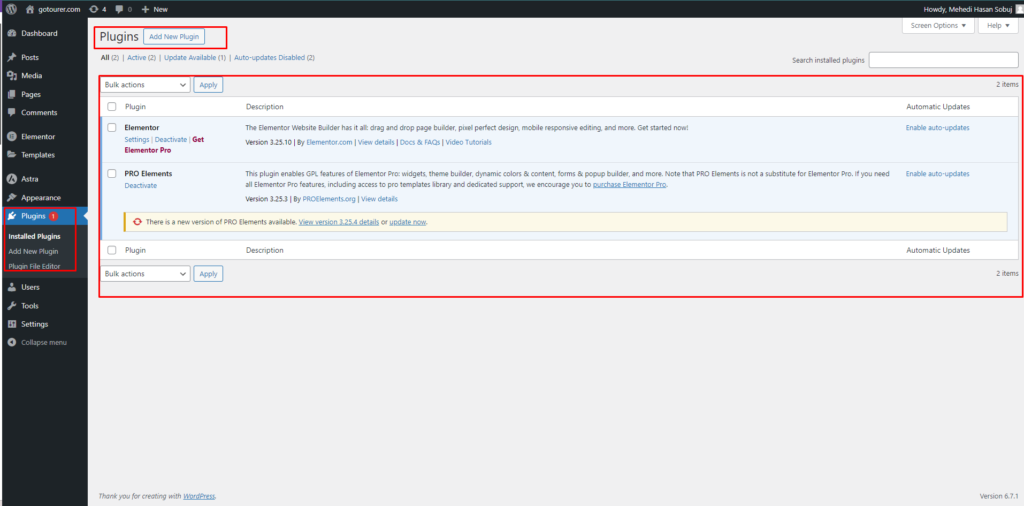
Task: Click the Users icon in sidebar
Action: tap(12, 287)
